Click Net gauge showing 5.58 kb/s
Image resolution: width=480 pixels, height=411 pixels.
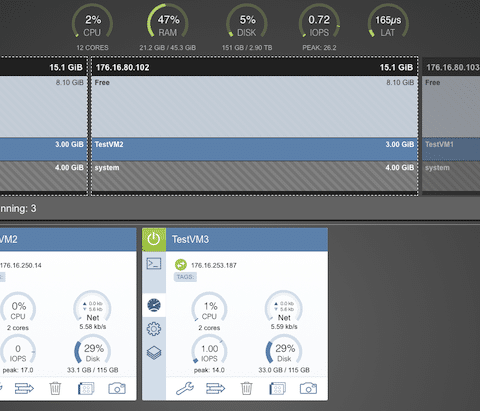(x=93, y=307)
